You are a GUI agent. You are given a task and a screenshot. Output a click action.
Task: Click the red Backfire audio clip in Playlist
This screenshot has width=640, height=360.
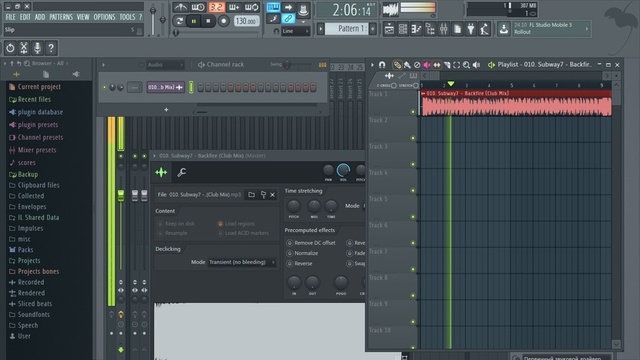tap(516, 104)
